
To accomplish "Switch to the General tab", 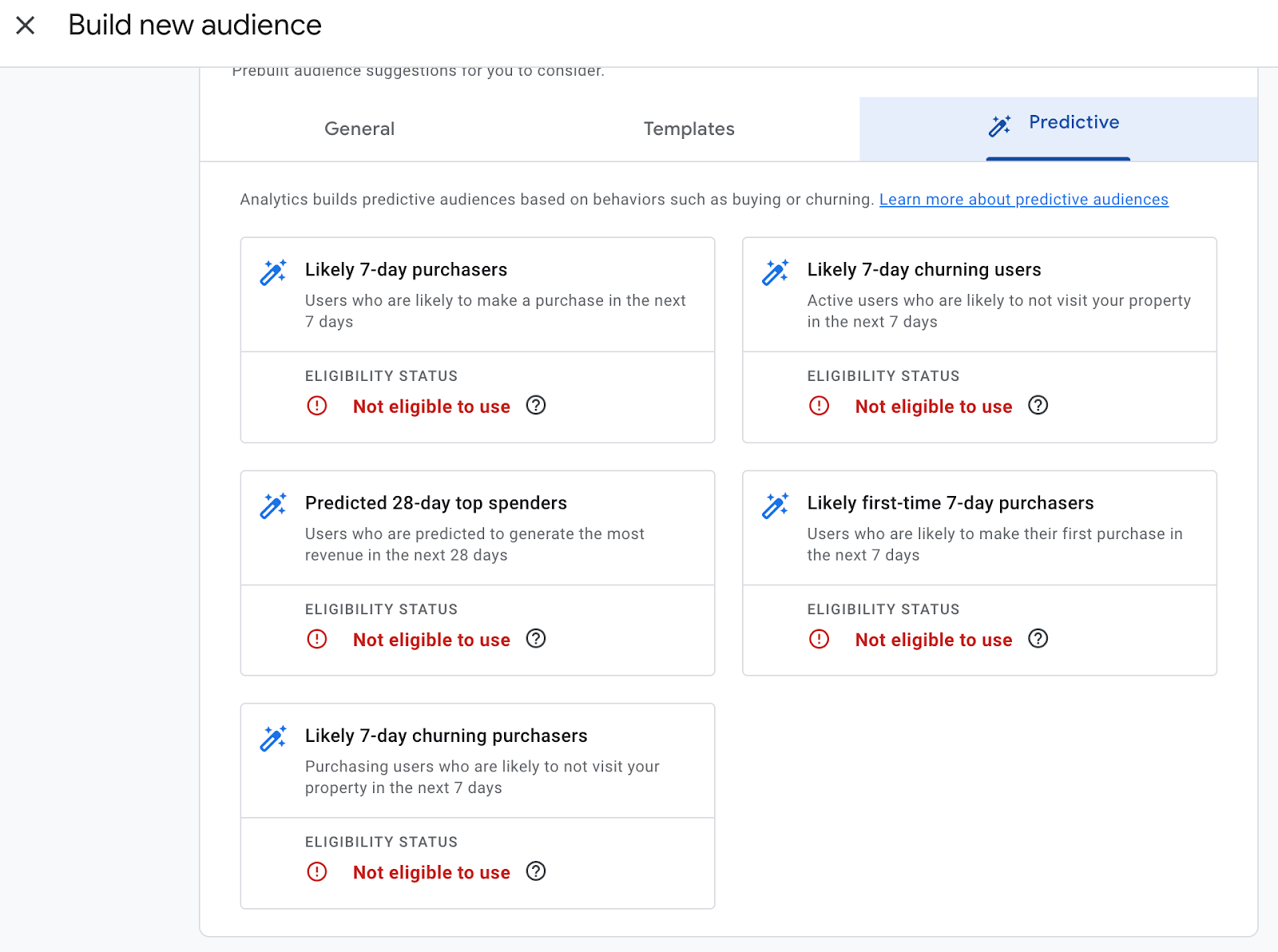I will coord(359,129).
